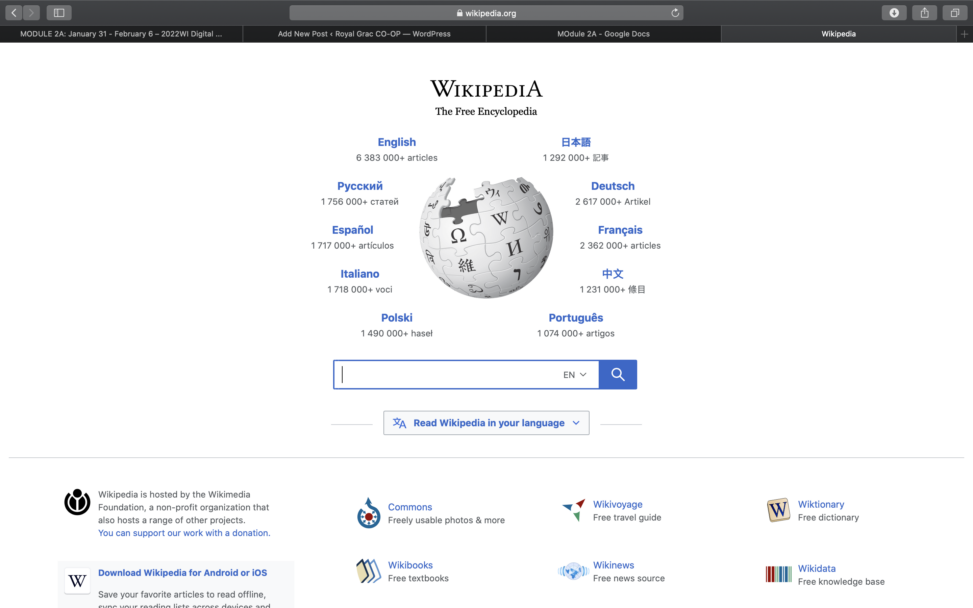Click the tagline The Free Encyclopedia
The height and width of the screenshot is (608, 973).
pyautogui.click(x=486, y=112)
